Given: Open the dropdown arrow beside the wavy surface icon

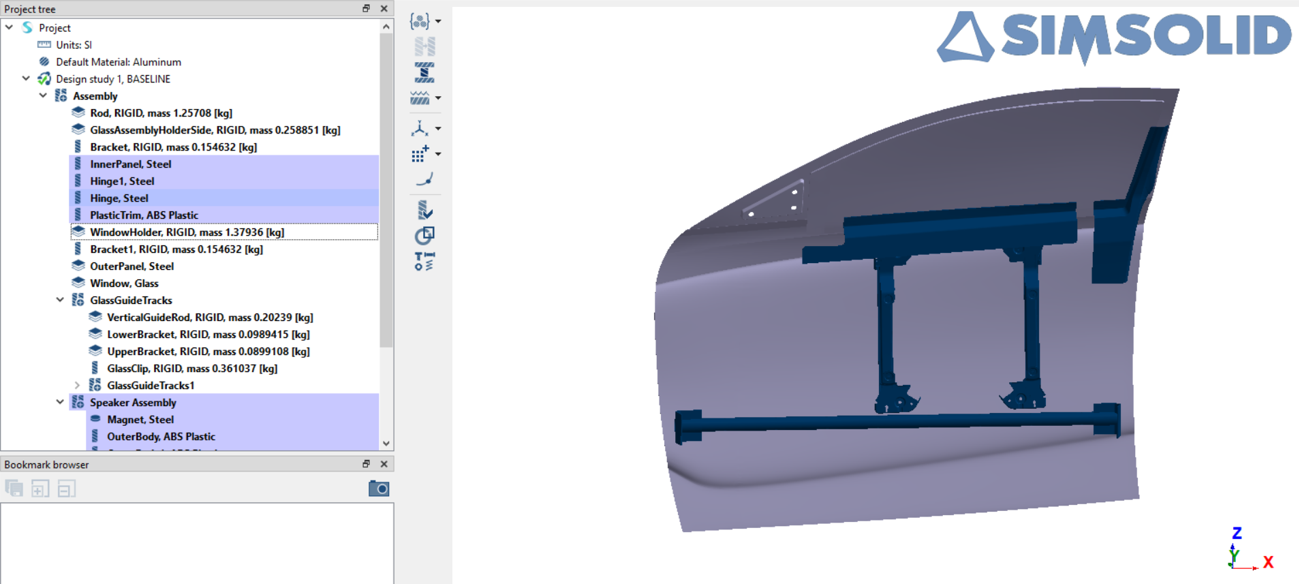Looking at the screenshot, I should (438, 98).
